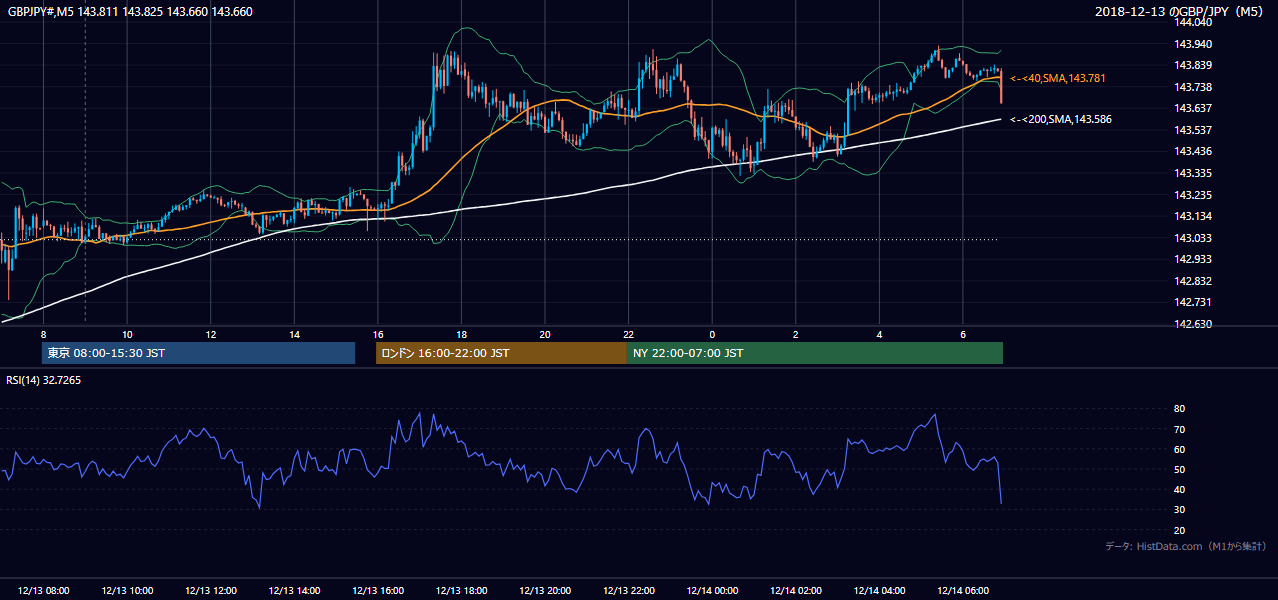
Task: Click the 143.537 price axis label
Action: [x=1193, y=130]
